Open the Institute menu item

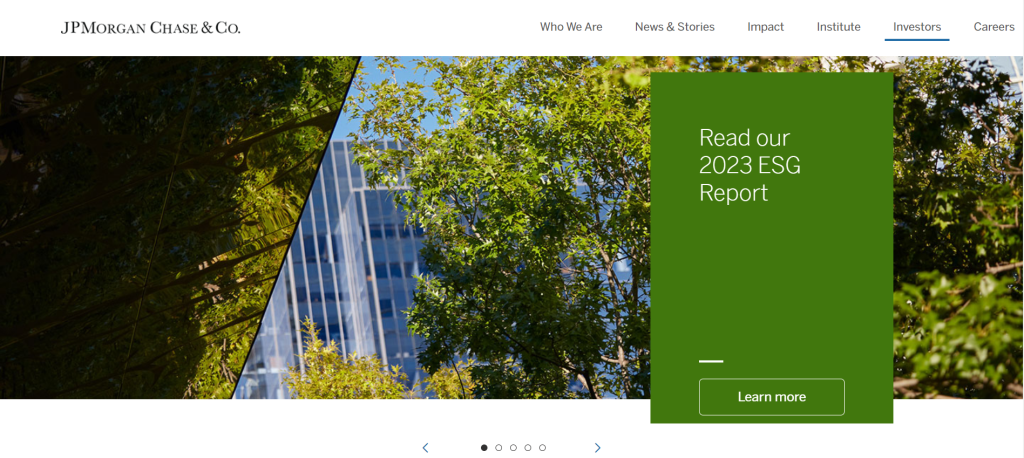(x=839, y=27)
